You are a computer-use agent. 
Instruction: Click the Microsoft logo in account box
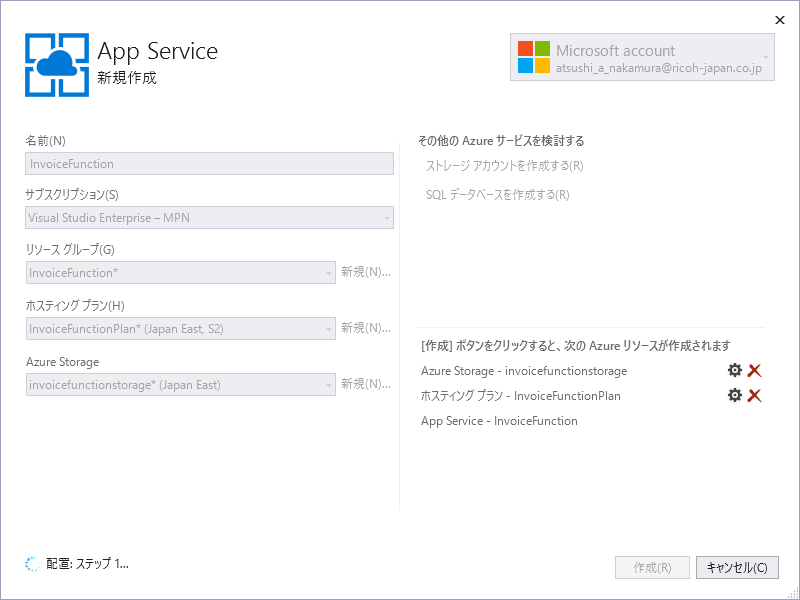click(534, 57)
